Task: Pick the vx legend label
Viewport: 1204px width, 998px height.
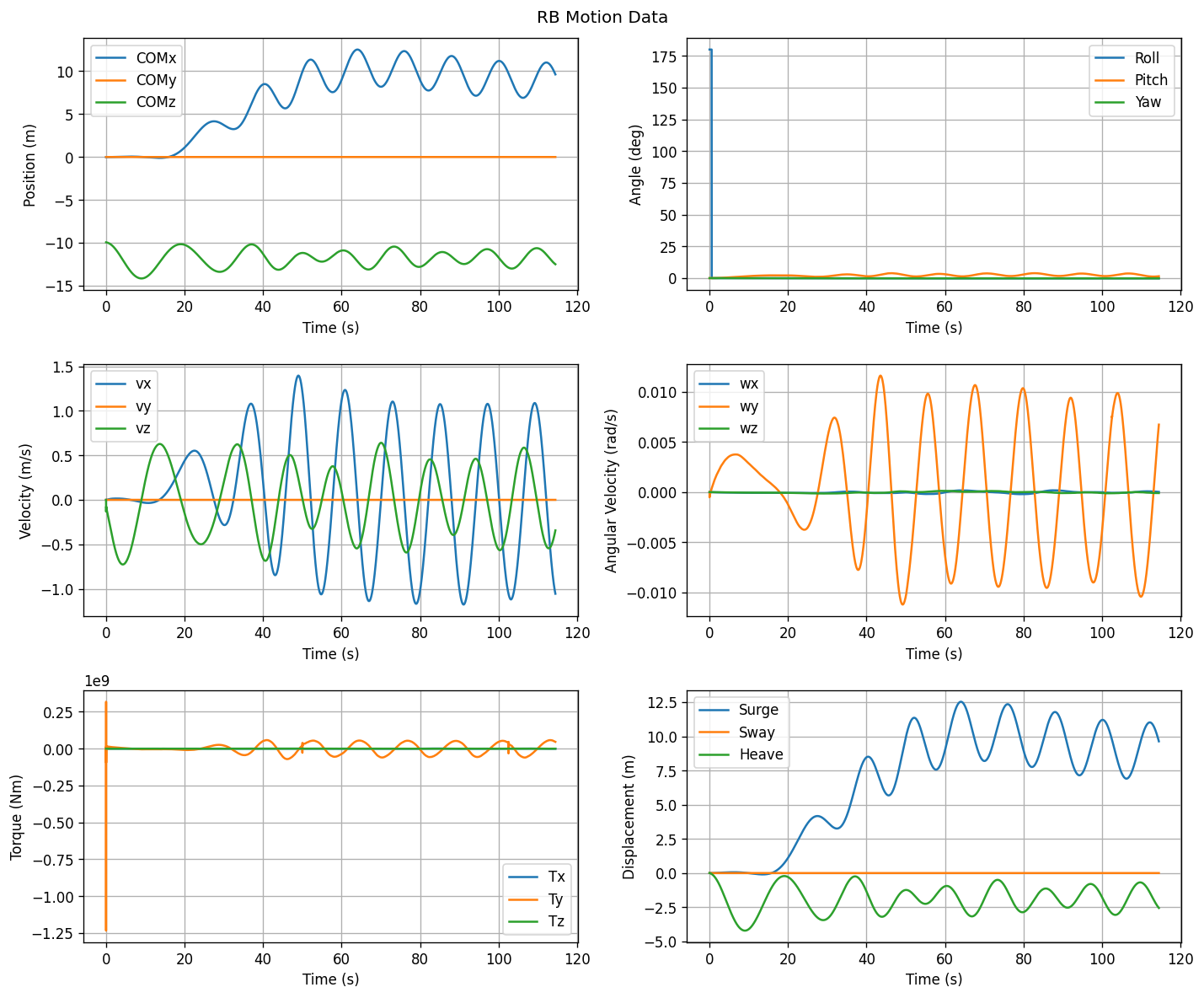Action: [144, 384]
